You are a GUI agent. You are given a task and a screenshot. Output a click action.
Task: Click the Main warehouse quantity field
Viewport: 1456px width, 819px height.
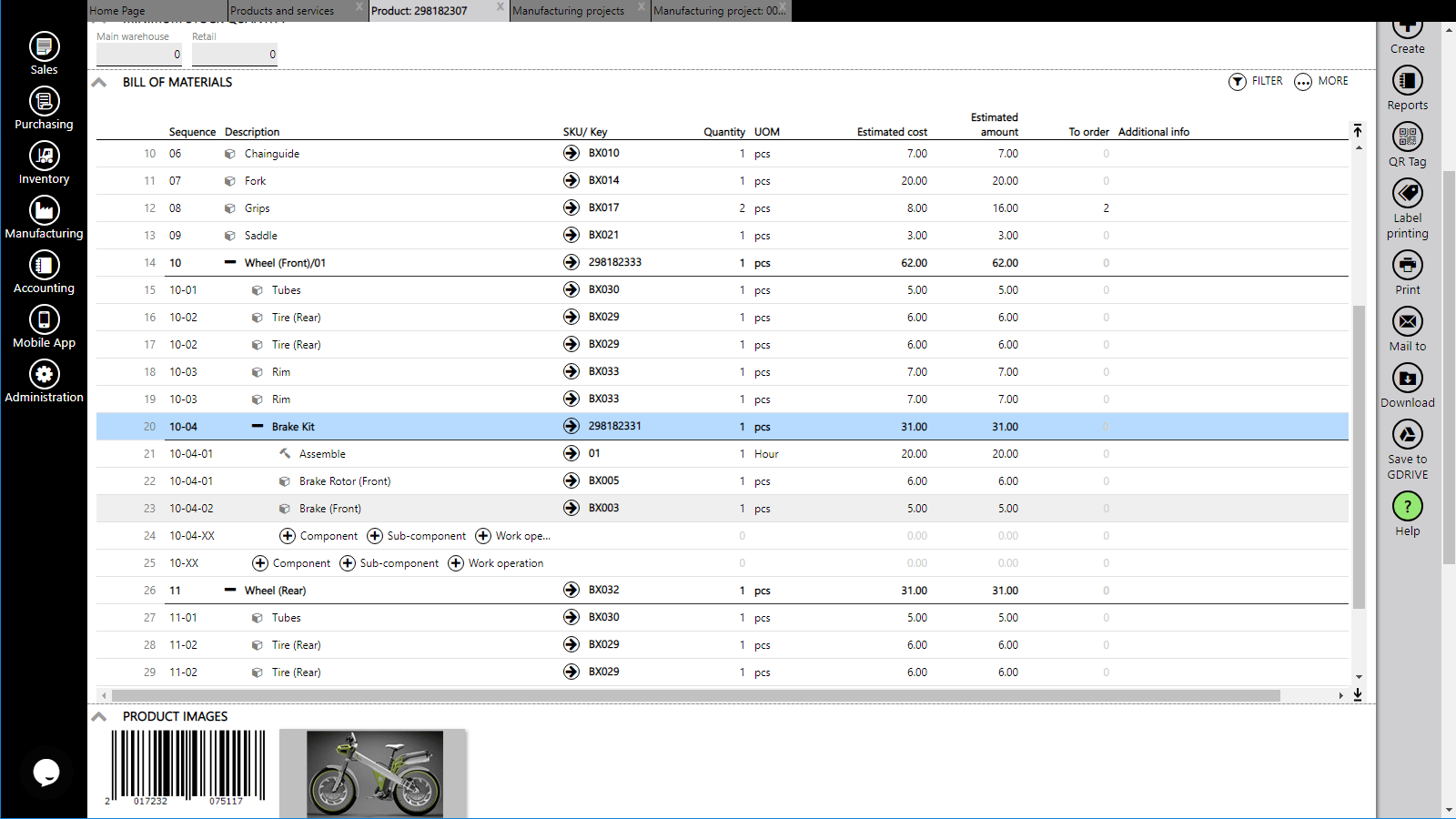point(136,54)
